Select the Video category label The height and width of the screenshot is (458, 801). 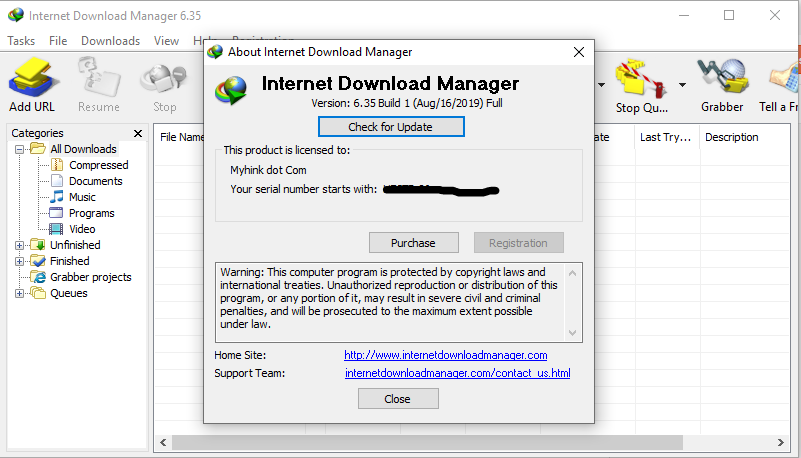point(82,229)
